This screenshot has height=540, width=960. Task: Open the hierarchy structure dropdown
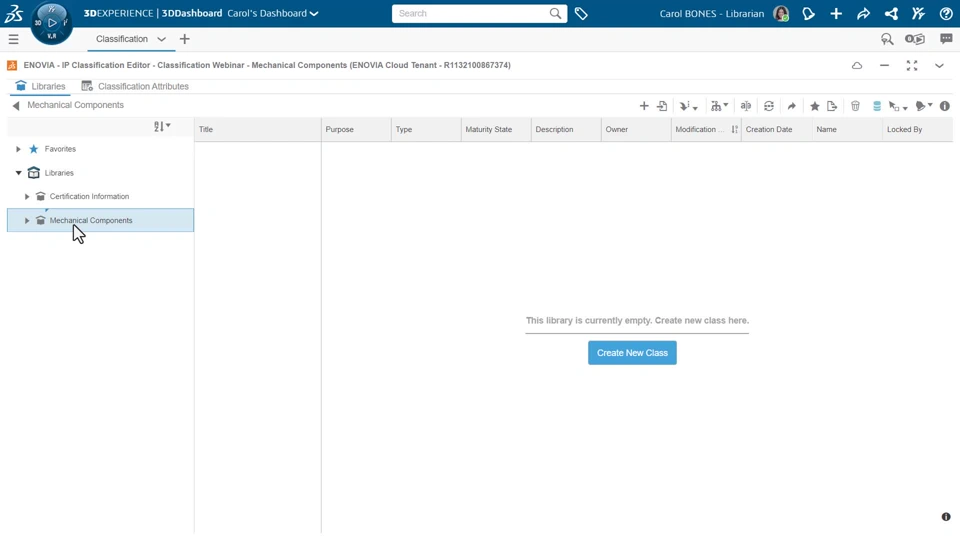[x=719, y=106]
